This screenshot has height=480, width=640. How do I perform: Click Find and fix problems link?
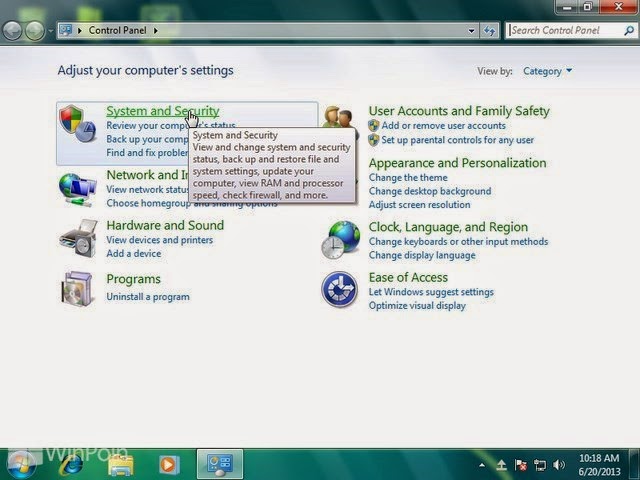147,153
